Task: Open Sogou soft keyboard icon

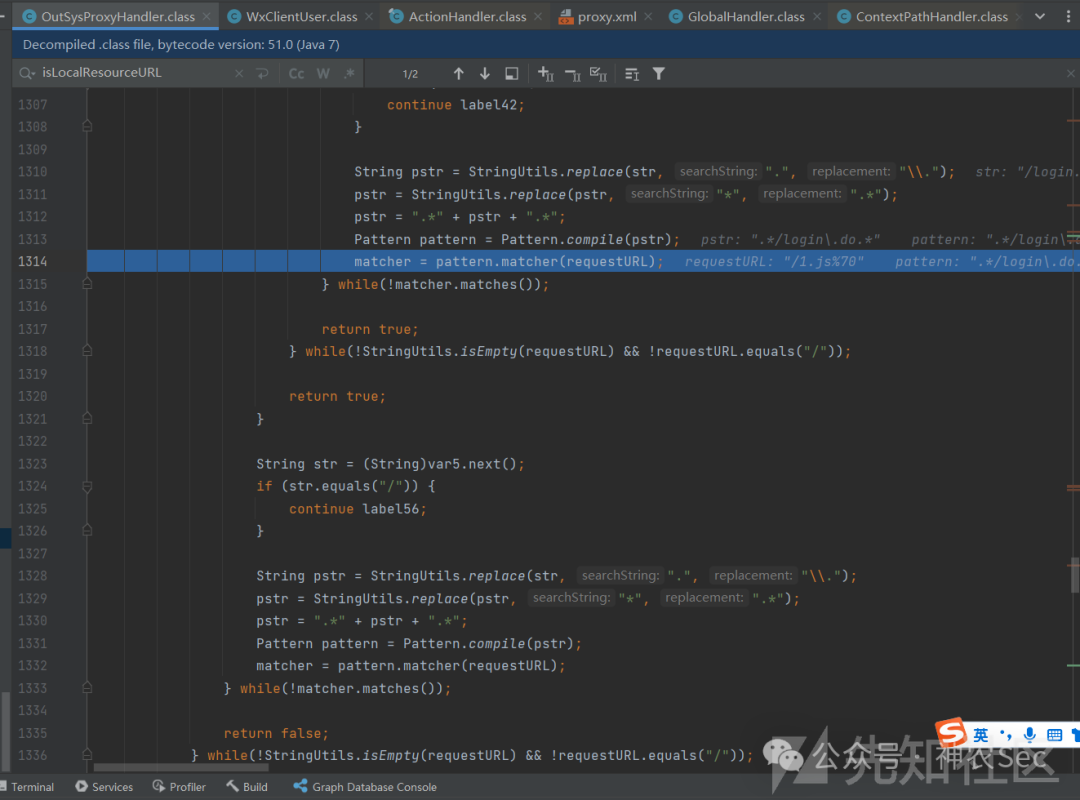Action: [1054, 735]
